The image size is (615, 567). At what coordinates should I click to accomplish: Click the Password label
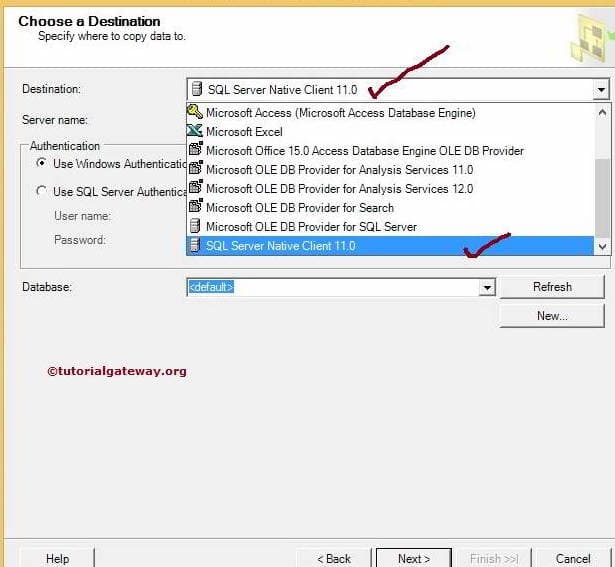tap(80, 240)
